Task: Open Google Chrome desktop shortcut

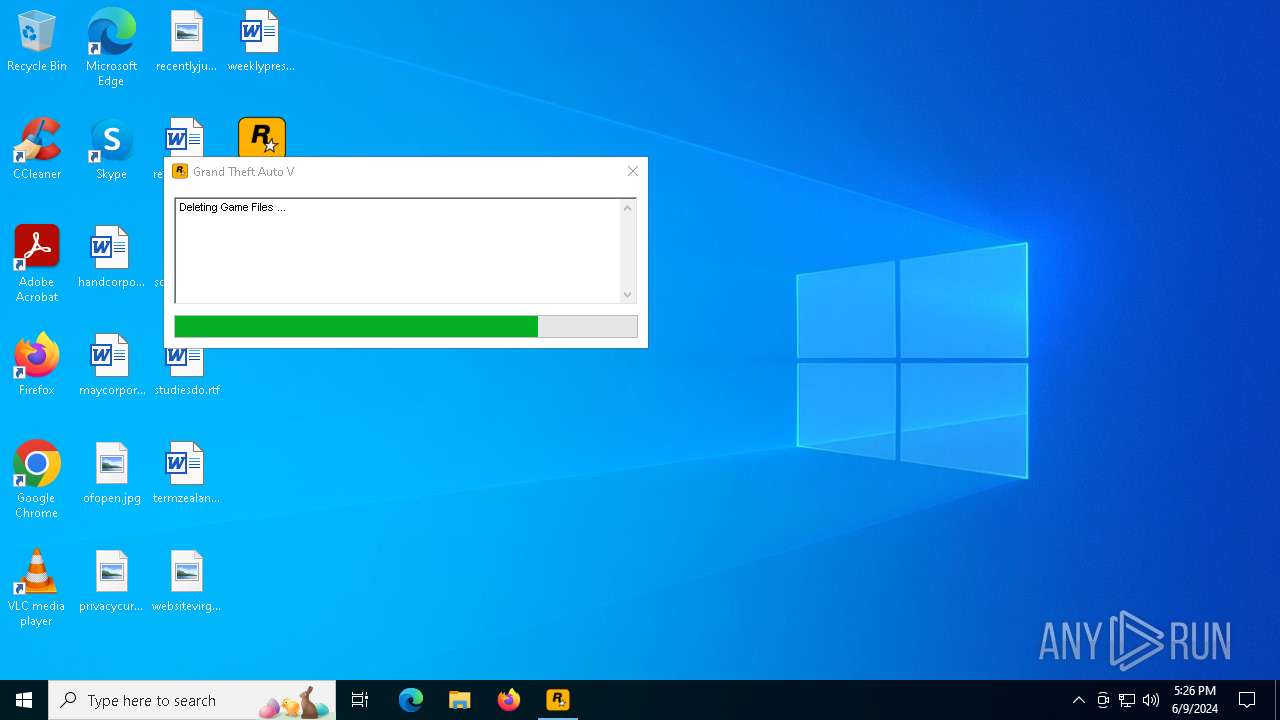Action: click(x=37, y=480)
